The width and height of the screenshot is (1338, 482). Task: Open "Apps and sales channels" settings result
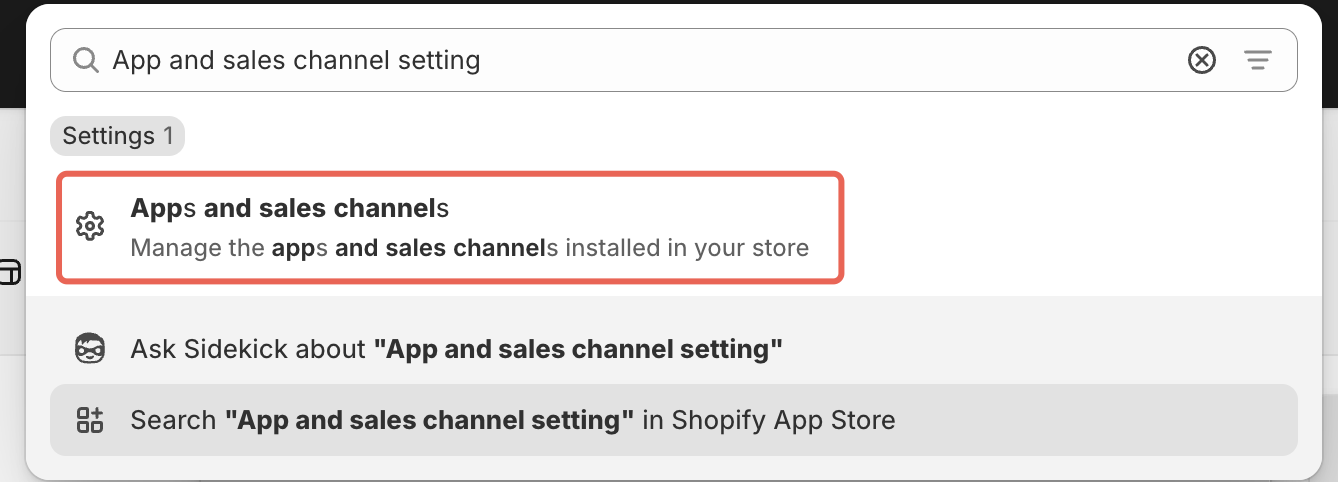point(290,209)
